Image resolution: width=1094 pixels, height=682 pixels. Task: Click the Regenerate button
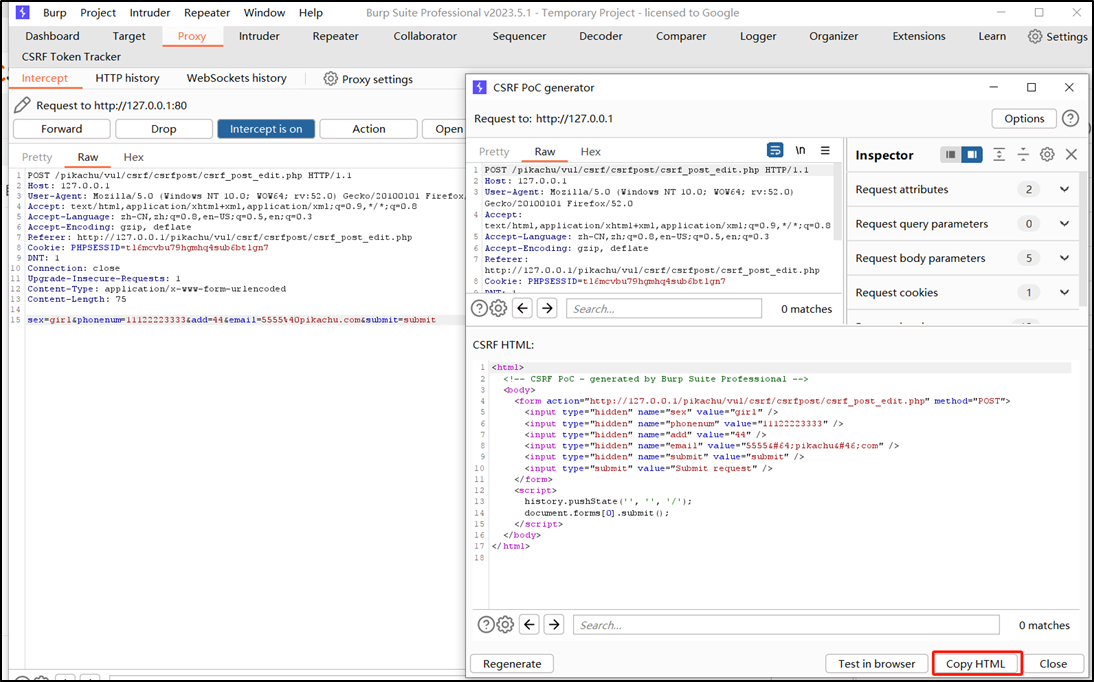coord(512,664)
